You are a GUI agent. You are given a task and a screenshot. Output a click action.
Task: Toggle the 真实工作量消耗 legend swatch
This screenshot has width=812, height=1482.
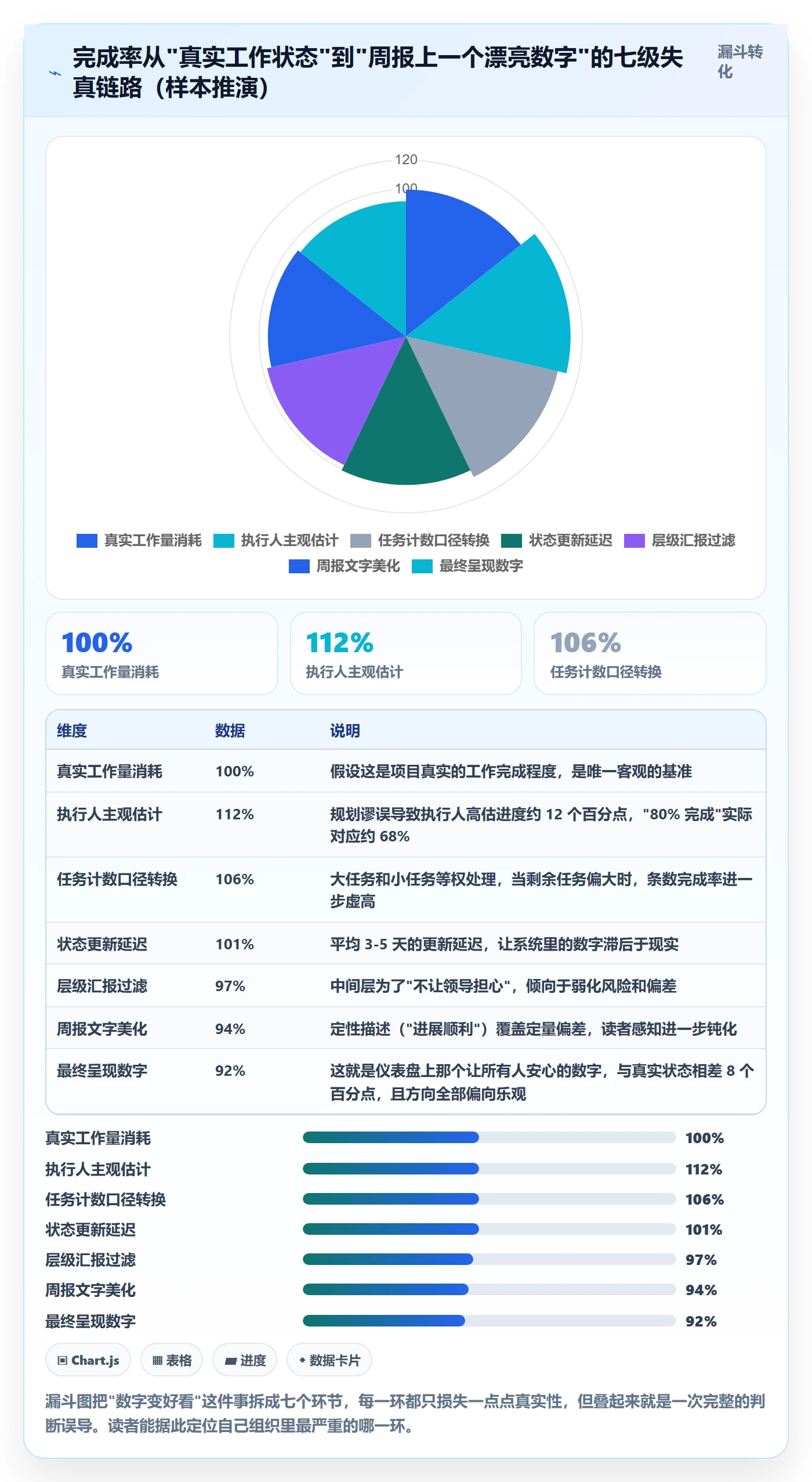[87, 540]
